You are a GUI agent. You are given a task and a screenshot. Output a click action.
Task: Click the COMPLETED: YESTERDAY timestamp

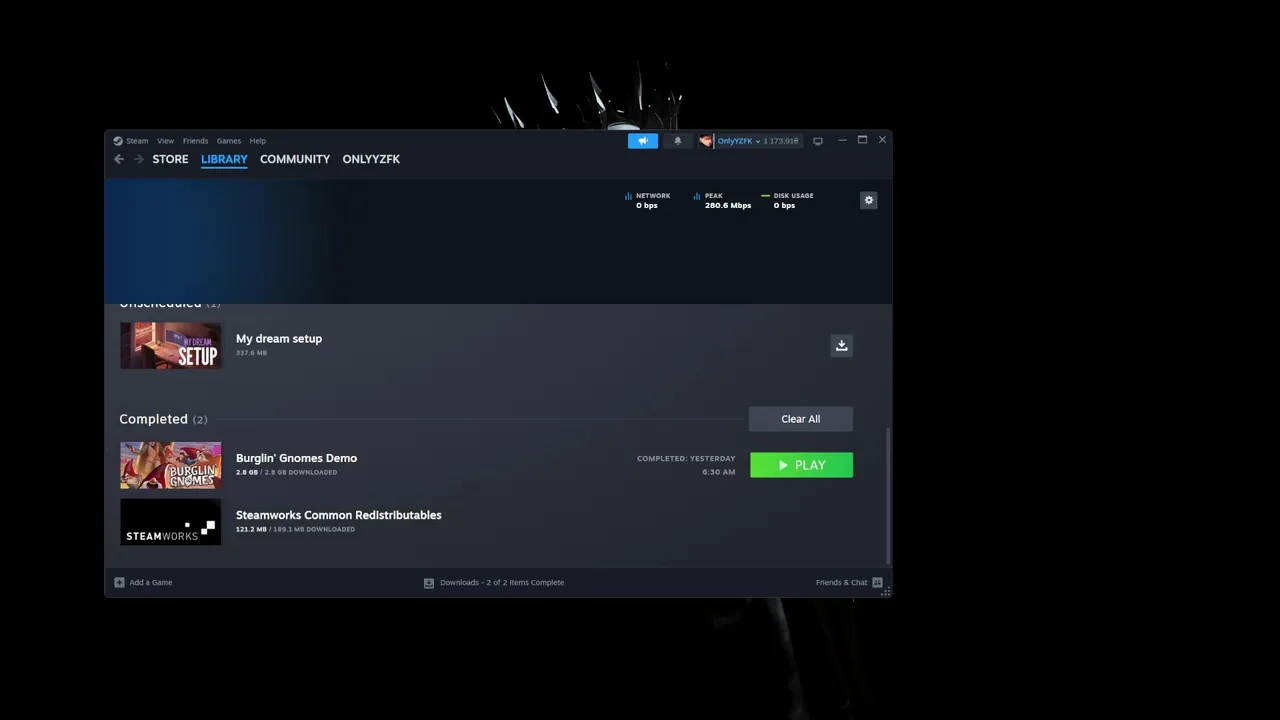[x=686, y=465]
